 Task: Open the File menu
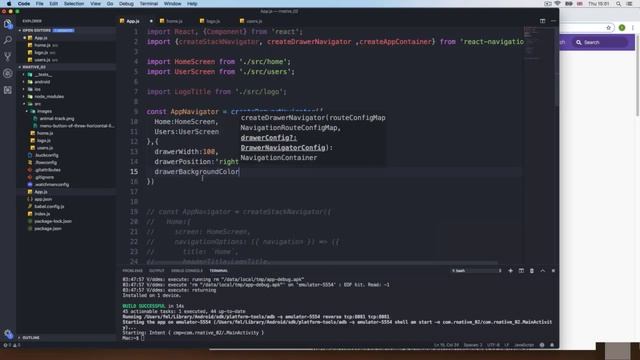coord(40,4)
